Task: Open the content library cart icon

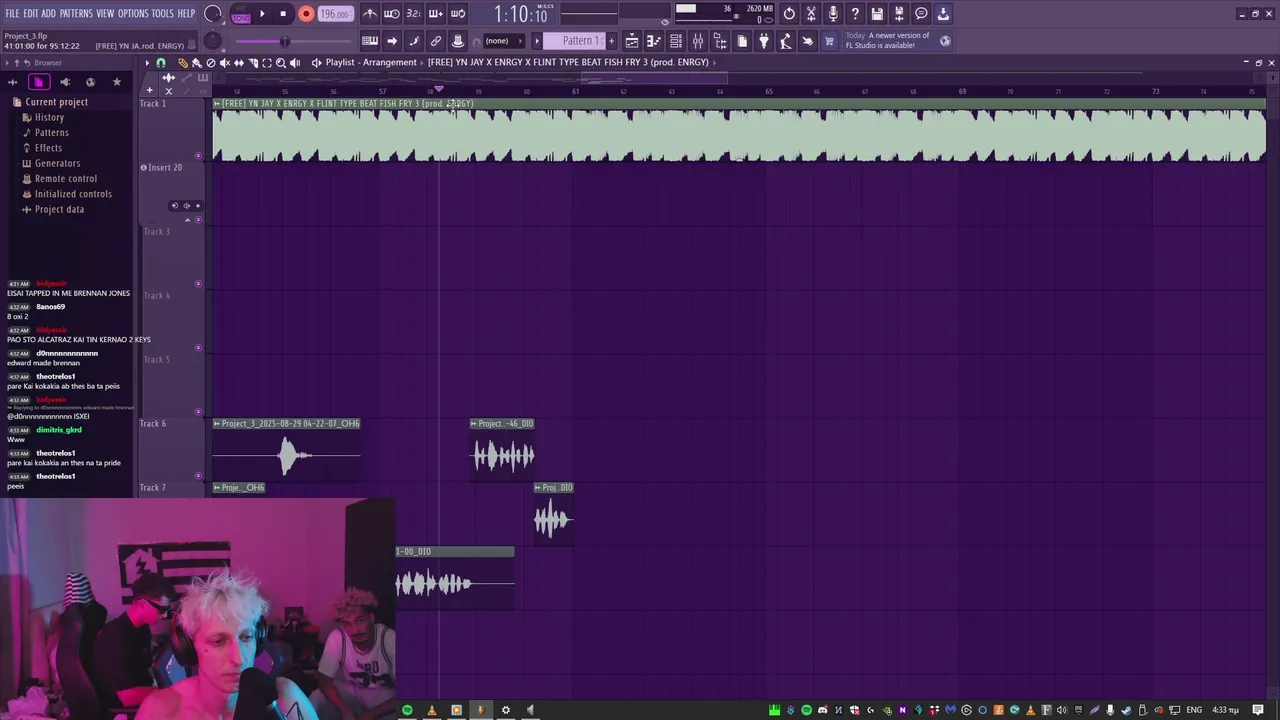Action: [x=829, y=41]
